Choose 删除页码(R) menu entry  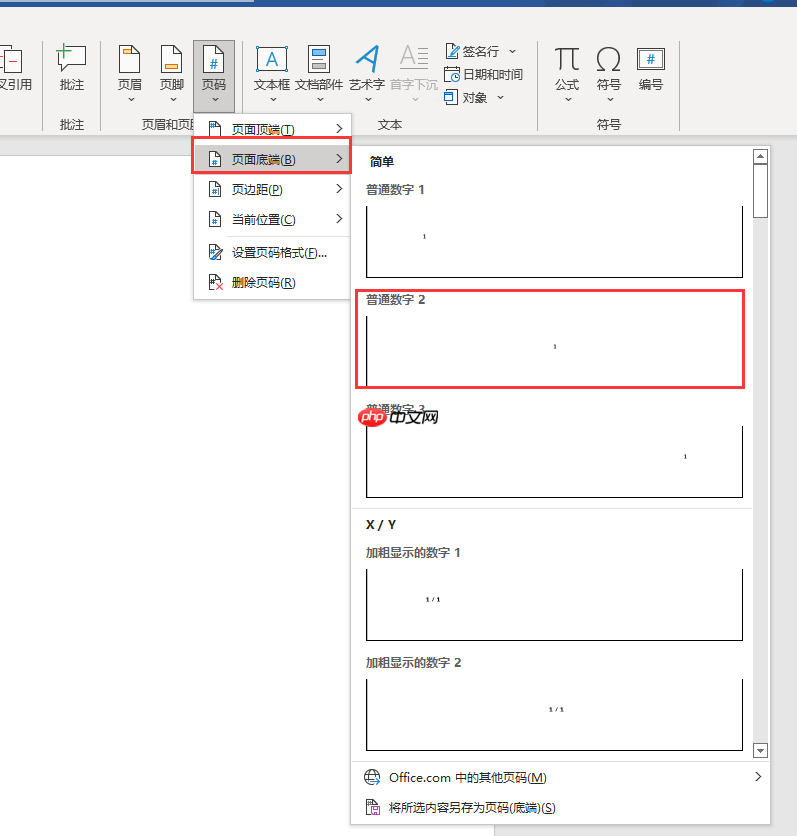coord(272,282)
